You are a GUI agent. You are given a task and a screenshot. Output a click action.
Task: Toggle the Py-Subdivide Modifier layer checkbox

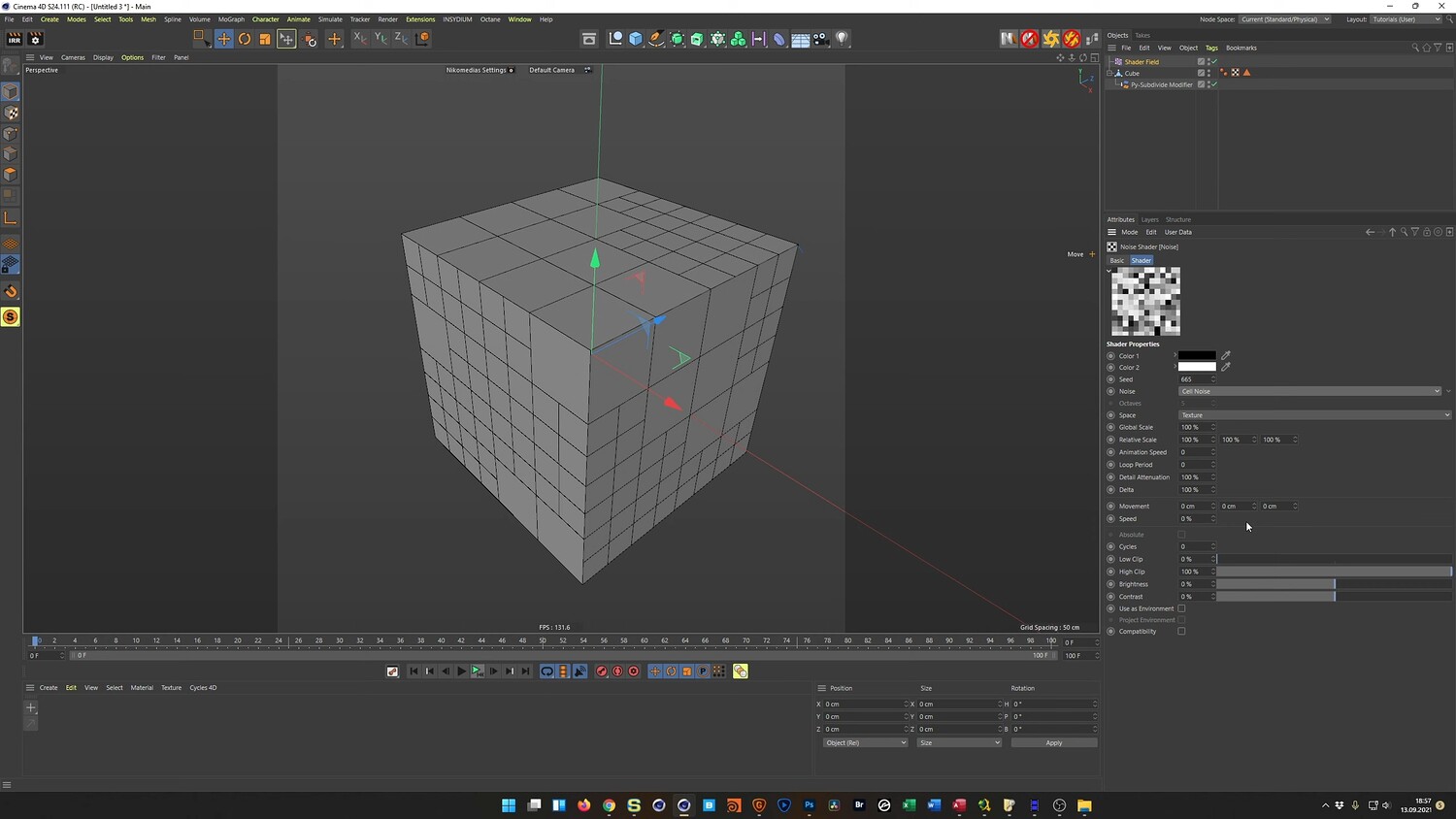coord(1201,84)
